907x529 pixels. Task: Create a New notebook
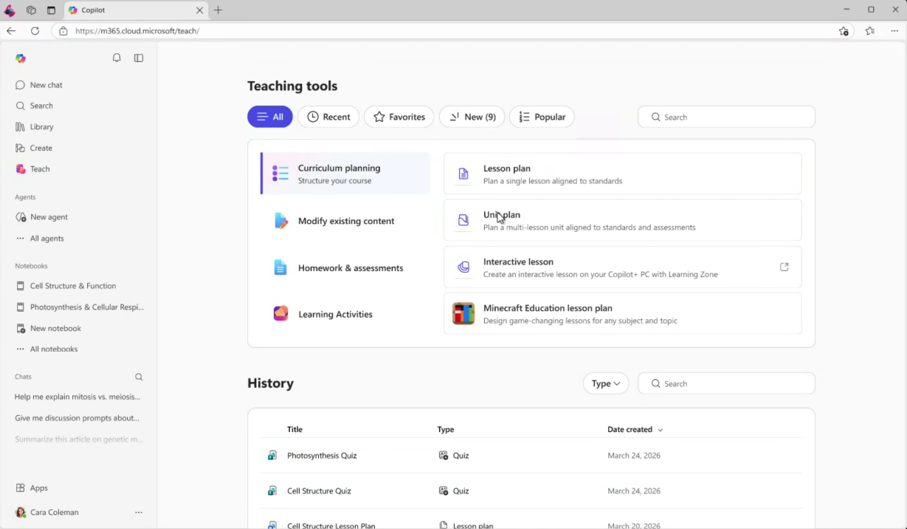tap(48, 328)
